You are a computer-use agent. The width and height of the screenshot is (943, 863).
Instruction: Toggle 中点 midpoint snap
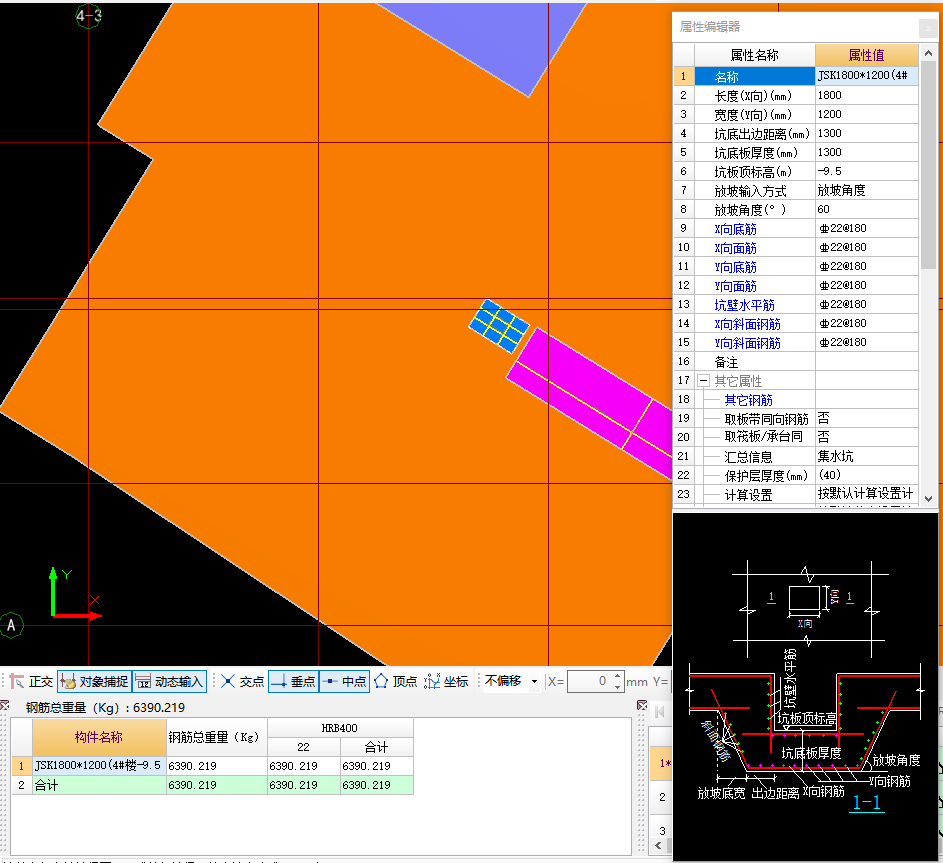(345, 681)
